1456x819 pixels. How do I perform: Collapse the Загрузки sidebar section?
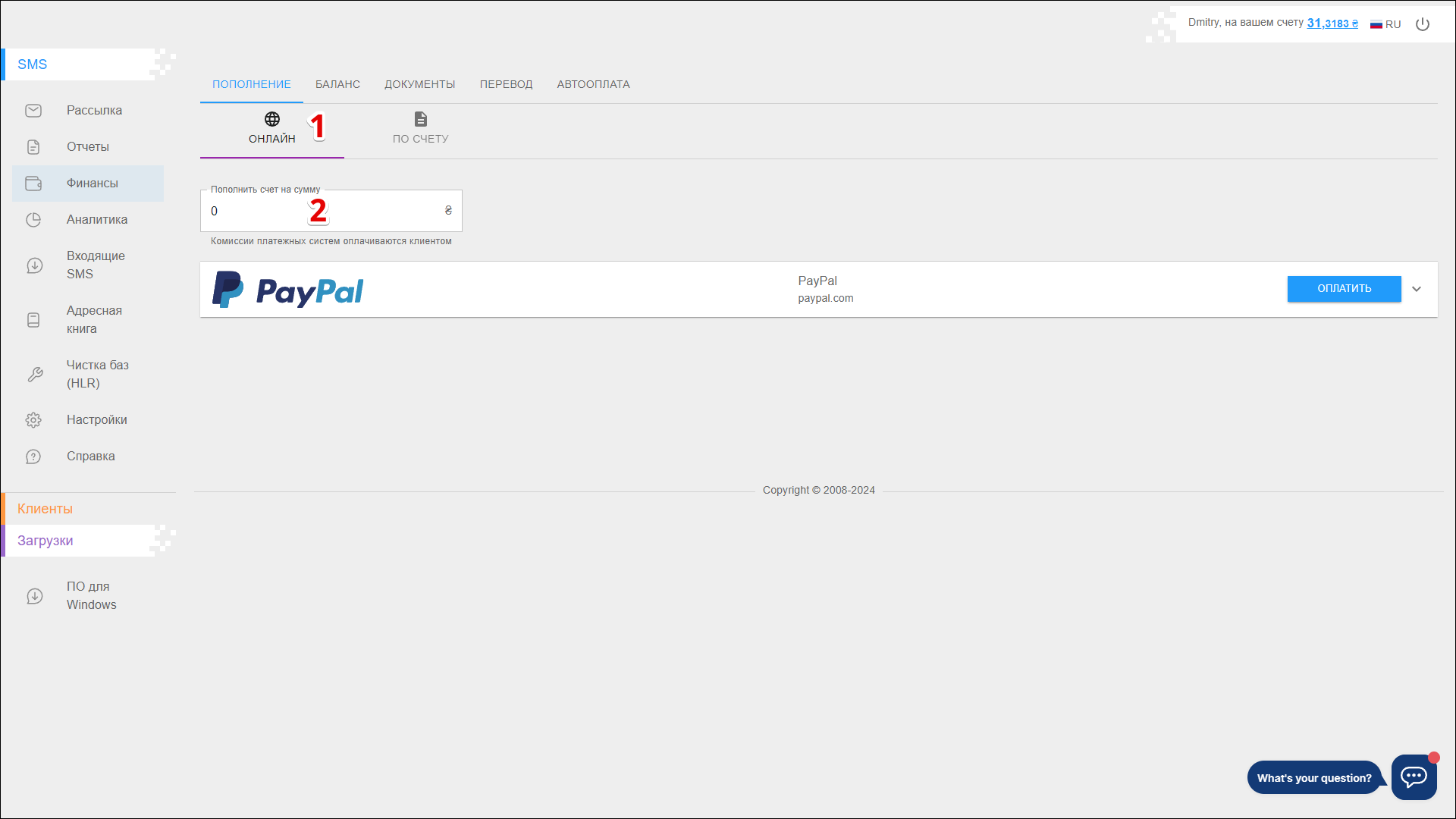point(45,541)
